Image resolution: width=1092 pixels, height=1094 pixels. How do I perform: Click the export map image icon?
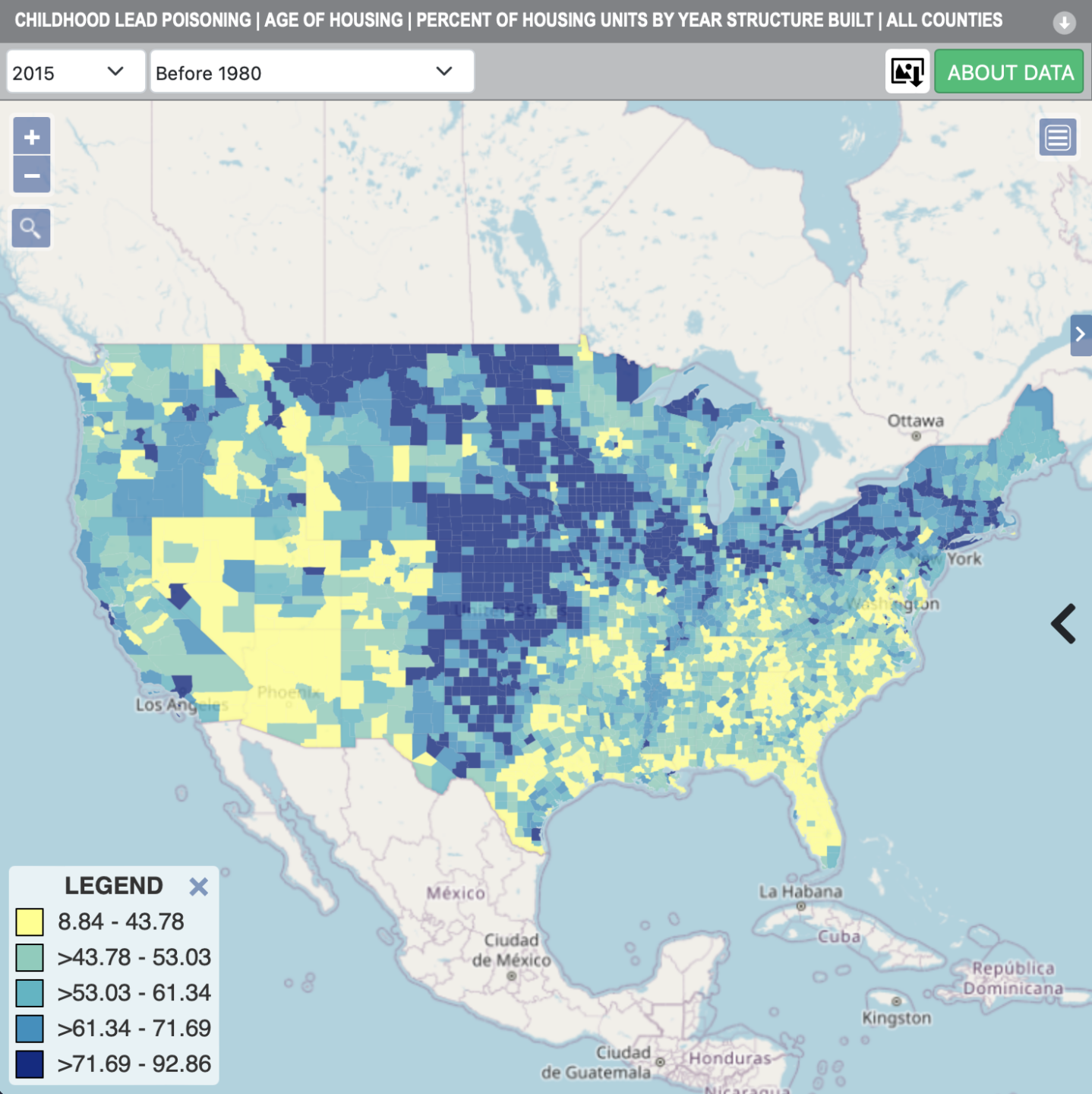[x=907, y=72]
